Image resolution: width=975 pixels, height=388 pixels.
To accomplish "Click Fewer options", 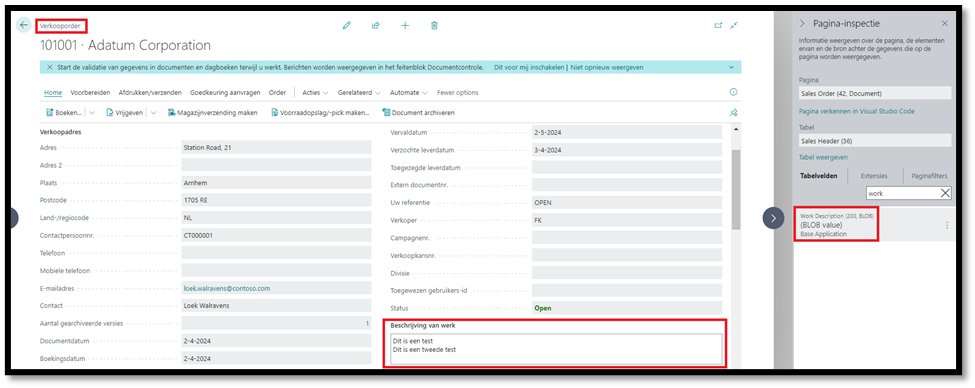I will tap(458, 92).
